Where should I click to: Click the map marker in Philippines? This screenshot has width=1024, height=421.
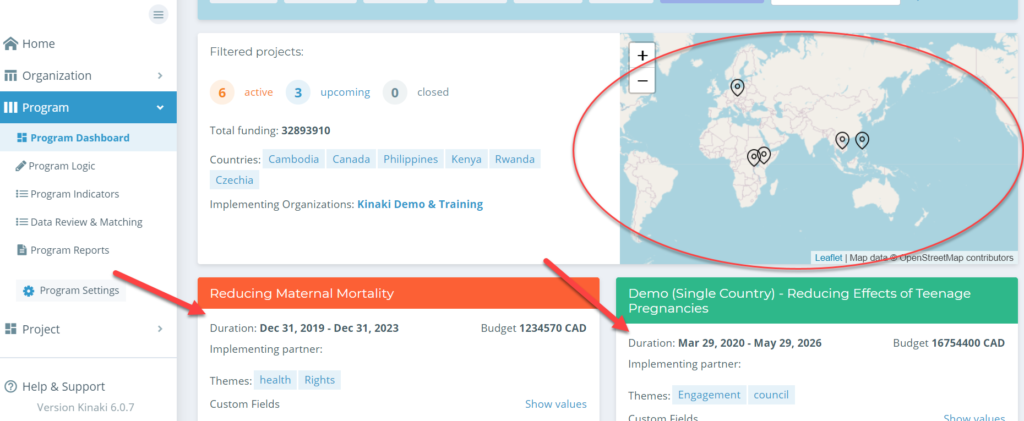(862, 140)
